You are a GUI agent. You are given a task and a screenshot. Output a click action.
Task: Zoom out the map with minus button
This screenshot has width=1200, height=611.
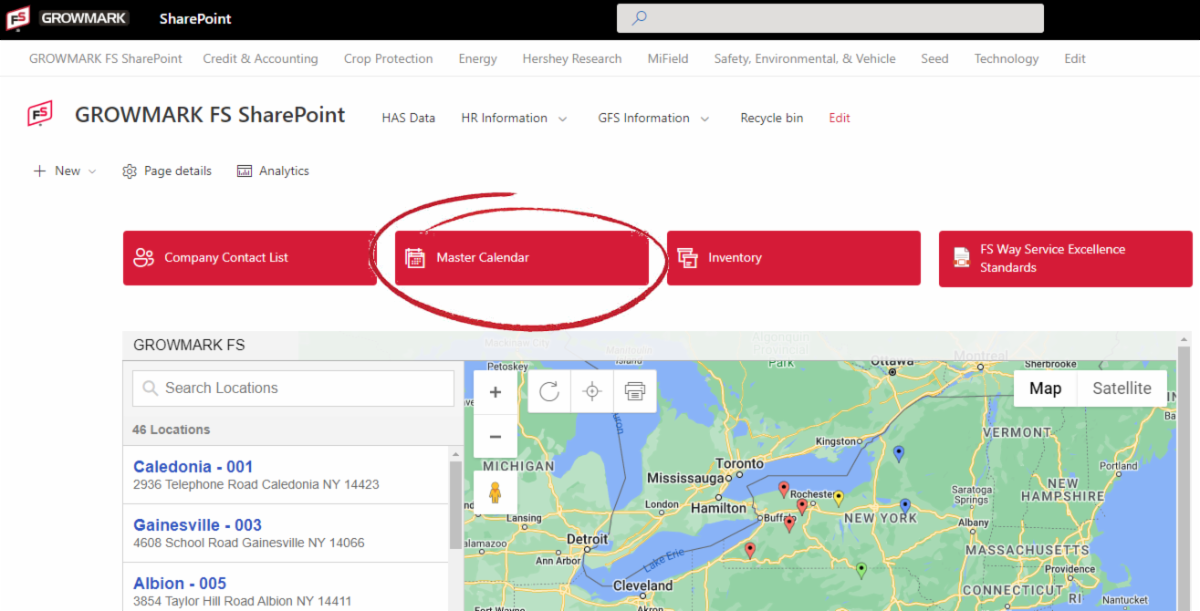(x=495, y=437)
